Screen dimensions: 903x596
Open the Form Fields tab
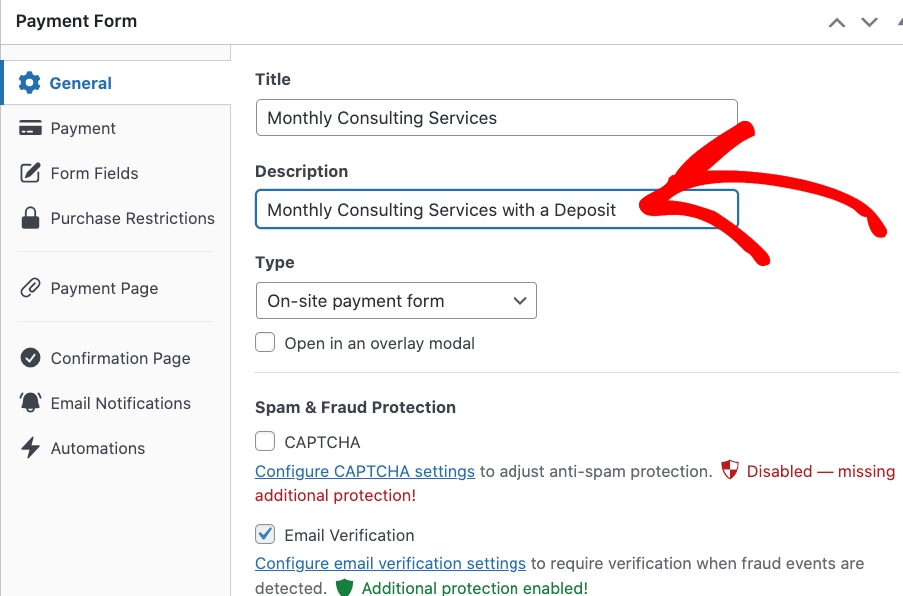pyautogui.click(x=94, y=173)
